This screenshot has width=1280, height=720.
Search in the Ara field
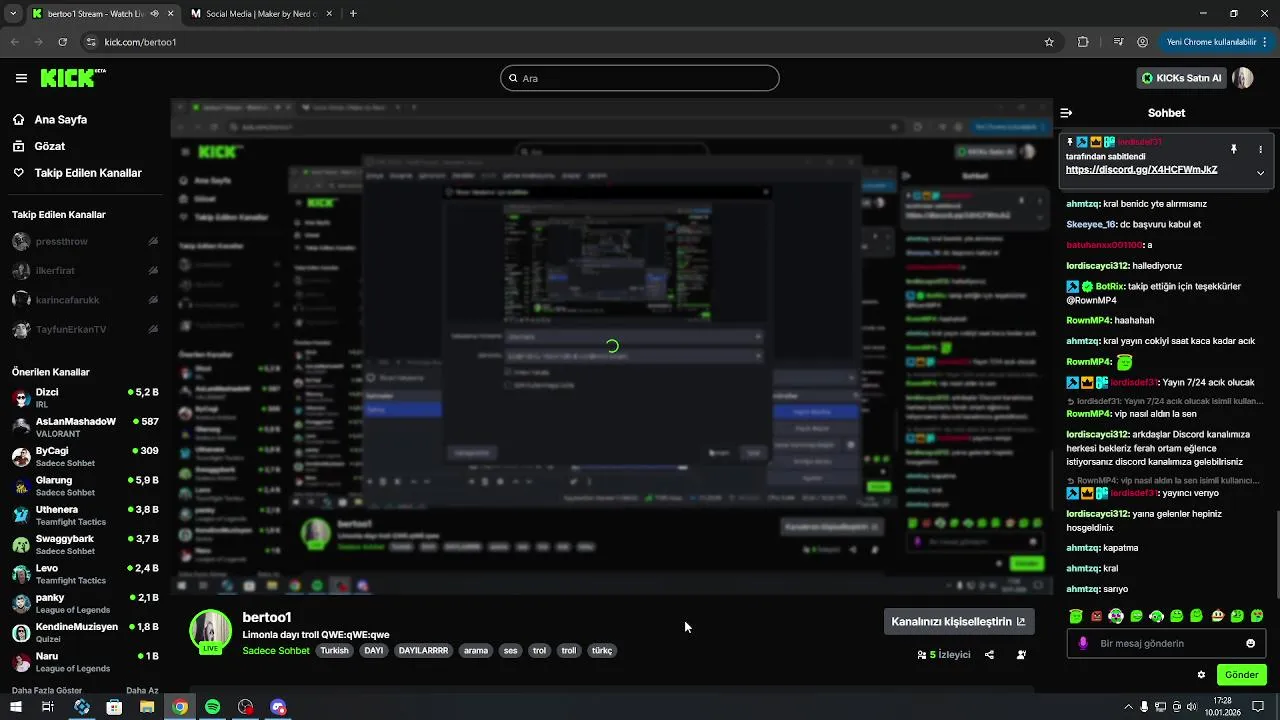tap(640, 78)
